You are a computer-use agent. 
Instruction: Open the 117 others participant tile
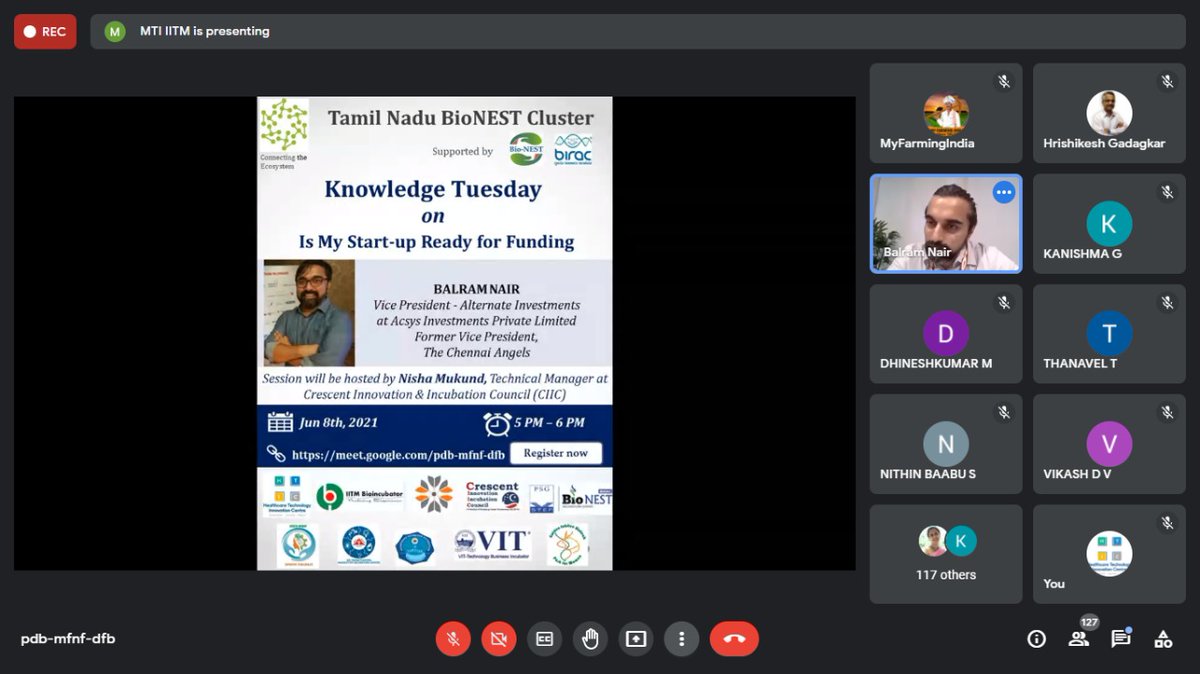pos(946,554)
